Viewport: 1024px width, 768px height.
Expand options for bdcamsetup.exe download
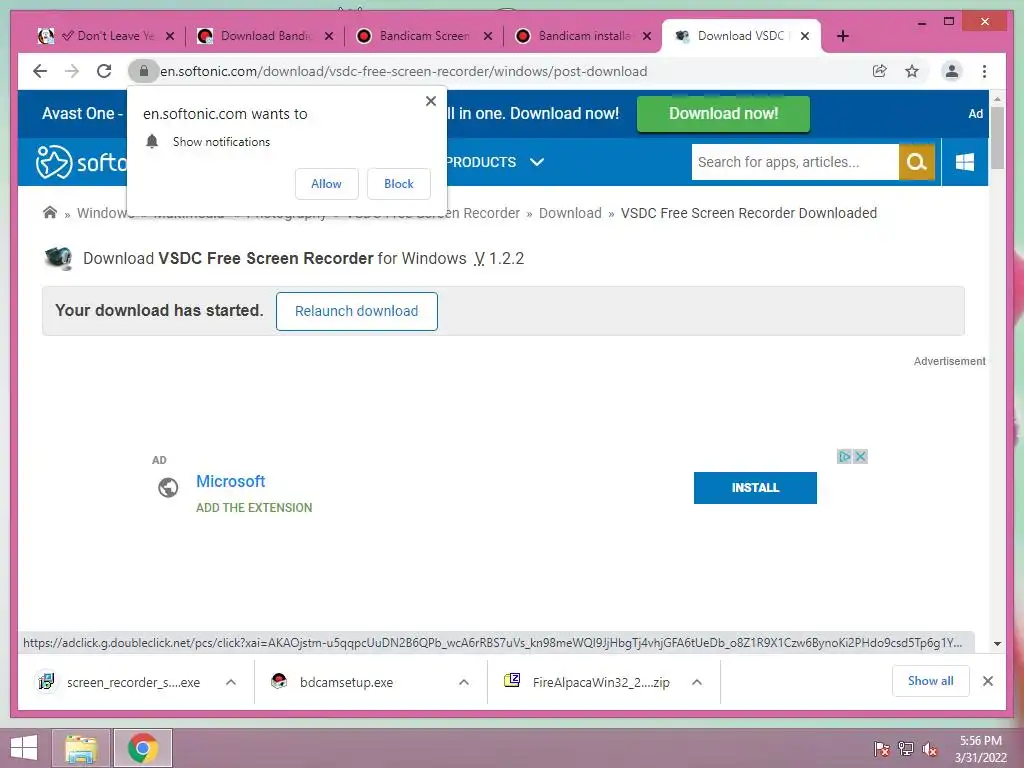pos(464,682)
